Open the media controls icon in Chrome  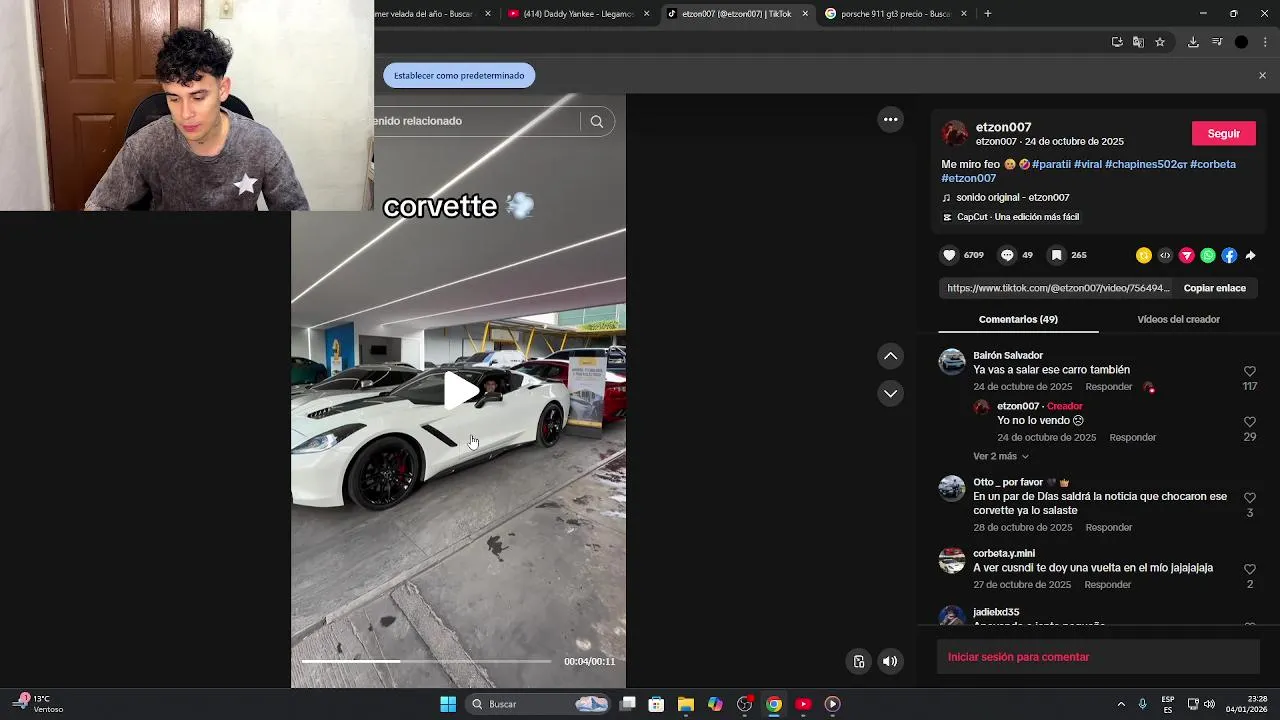click(1217, 42)
